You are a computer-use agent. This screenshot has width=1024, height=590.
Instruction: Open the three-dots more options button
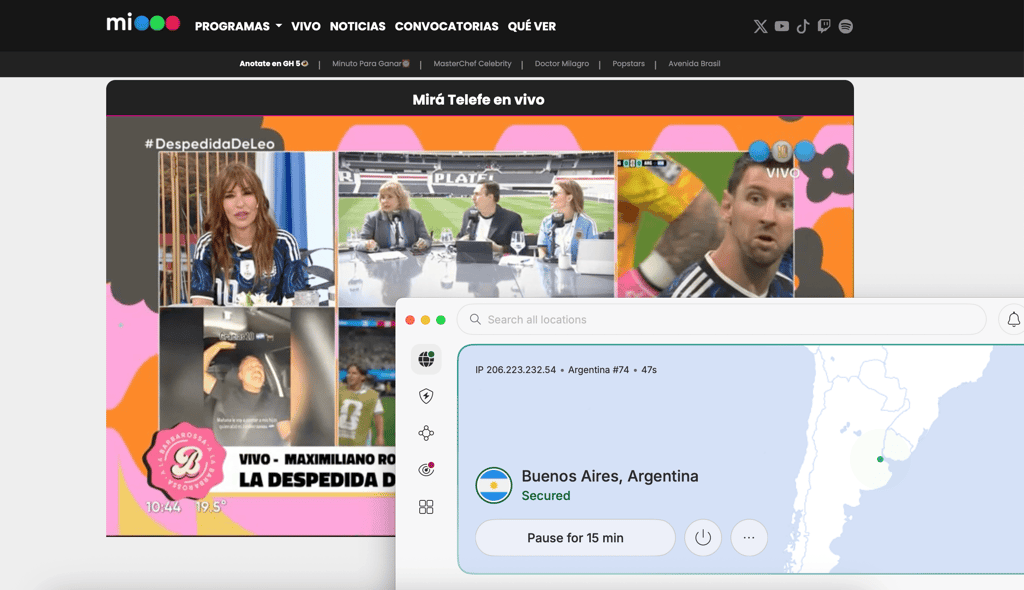(x=749, y=538)
